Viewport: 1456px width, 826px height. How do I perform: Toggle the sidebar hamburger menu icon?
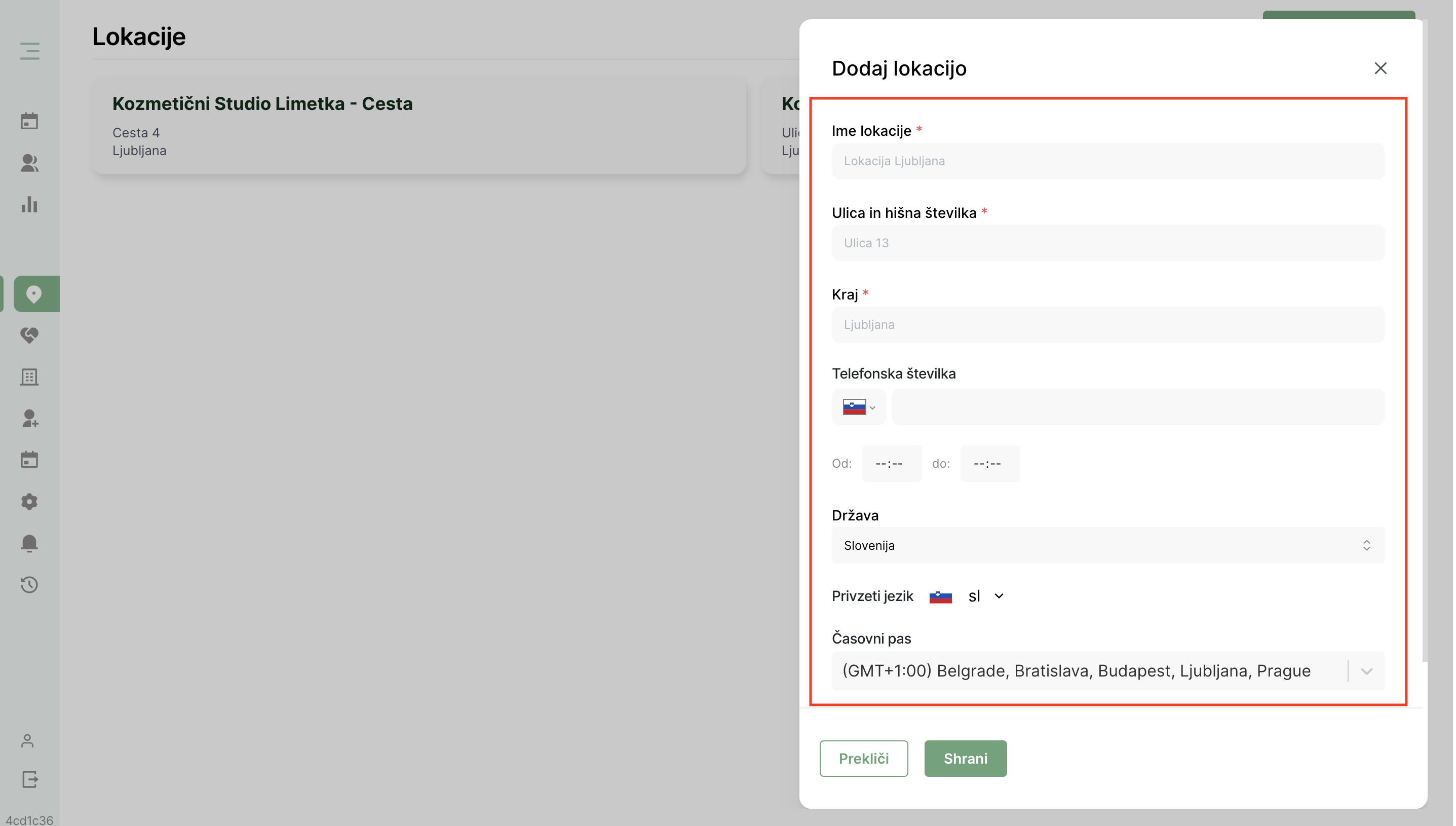click(x=29, y=51)
